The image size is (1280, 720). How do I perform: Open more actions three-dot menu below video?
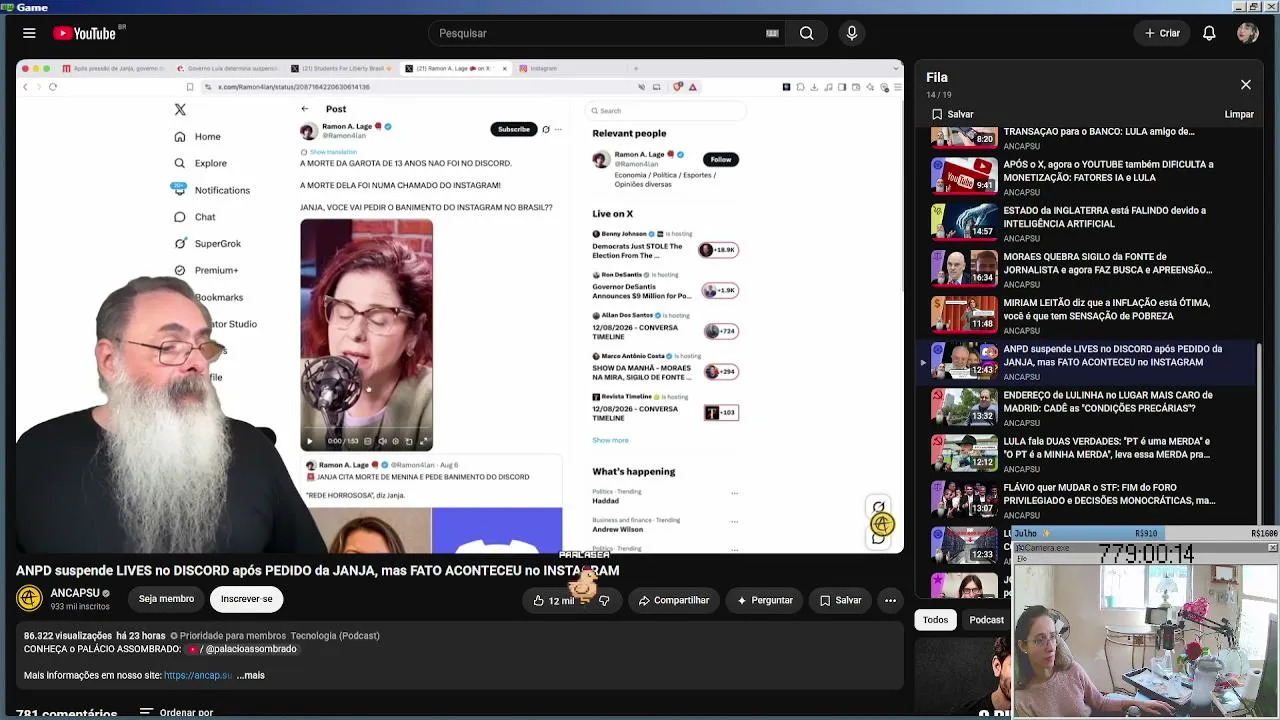coord(890,600)
